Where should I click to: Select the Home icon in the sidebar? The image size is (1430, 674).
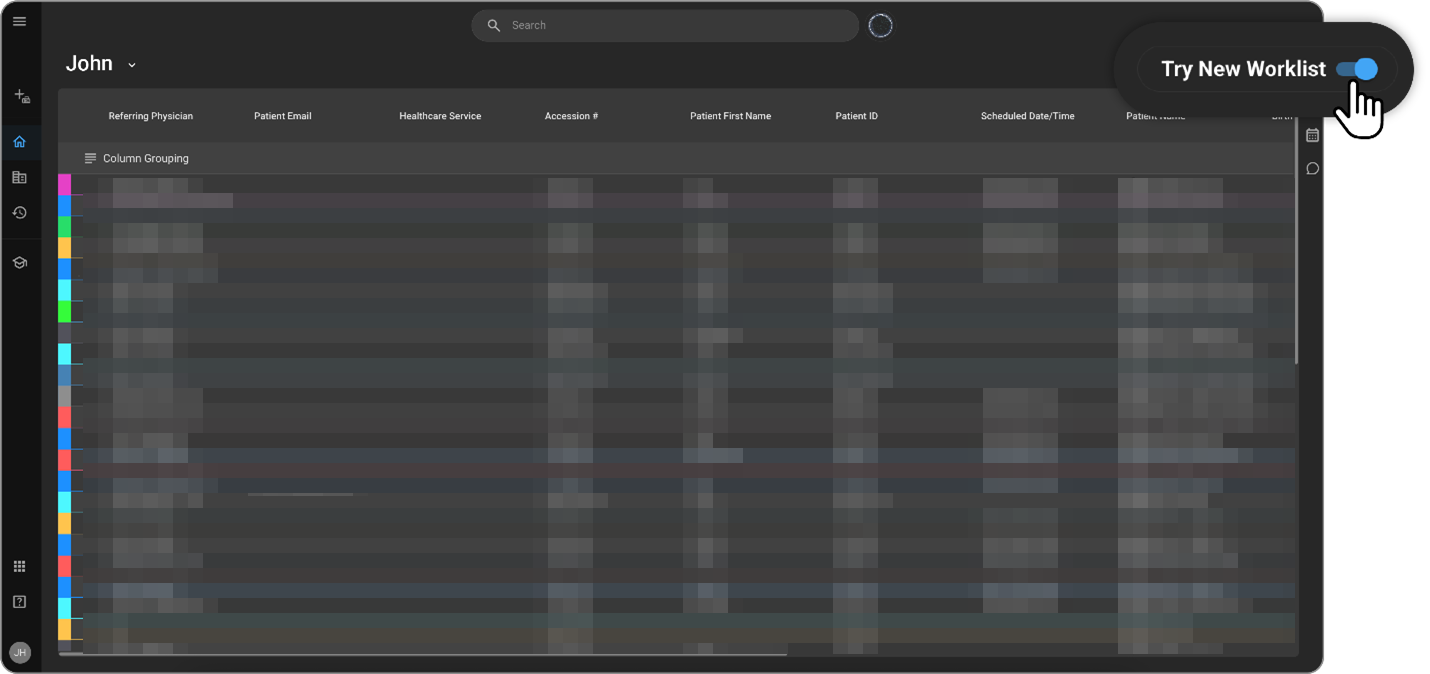click(20, 141)
